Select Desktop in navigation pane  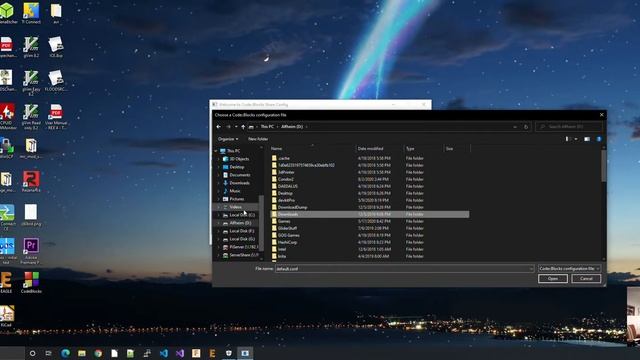236,167
